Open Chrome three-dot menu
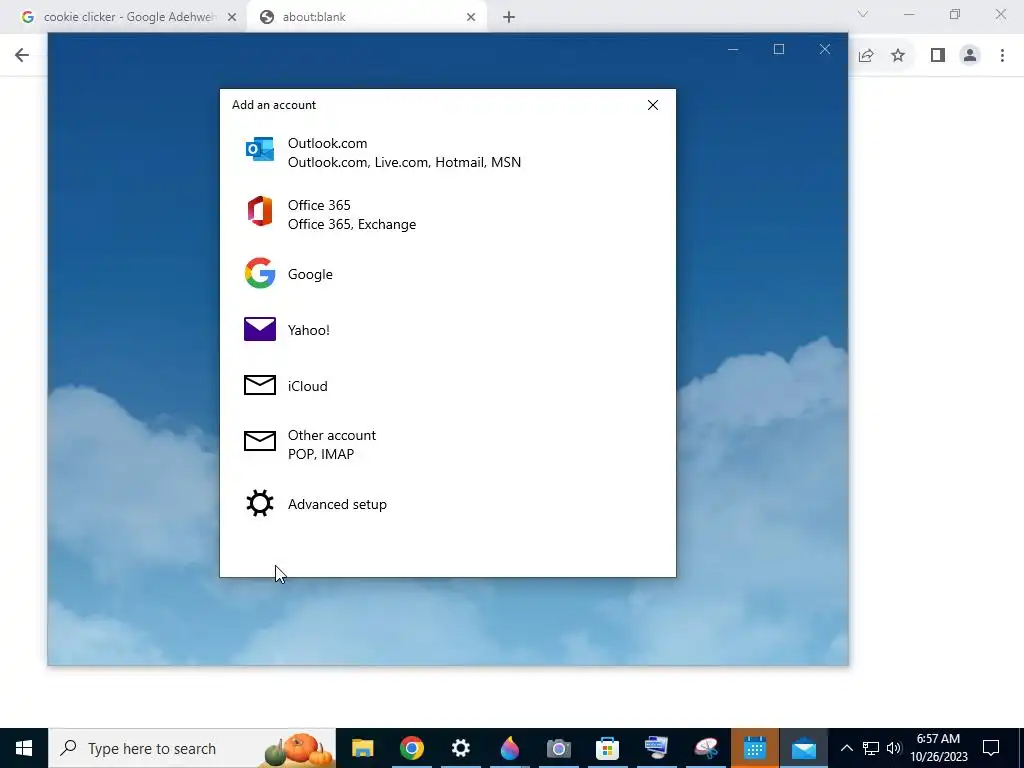 [1002, 56]
